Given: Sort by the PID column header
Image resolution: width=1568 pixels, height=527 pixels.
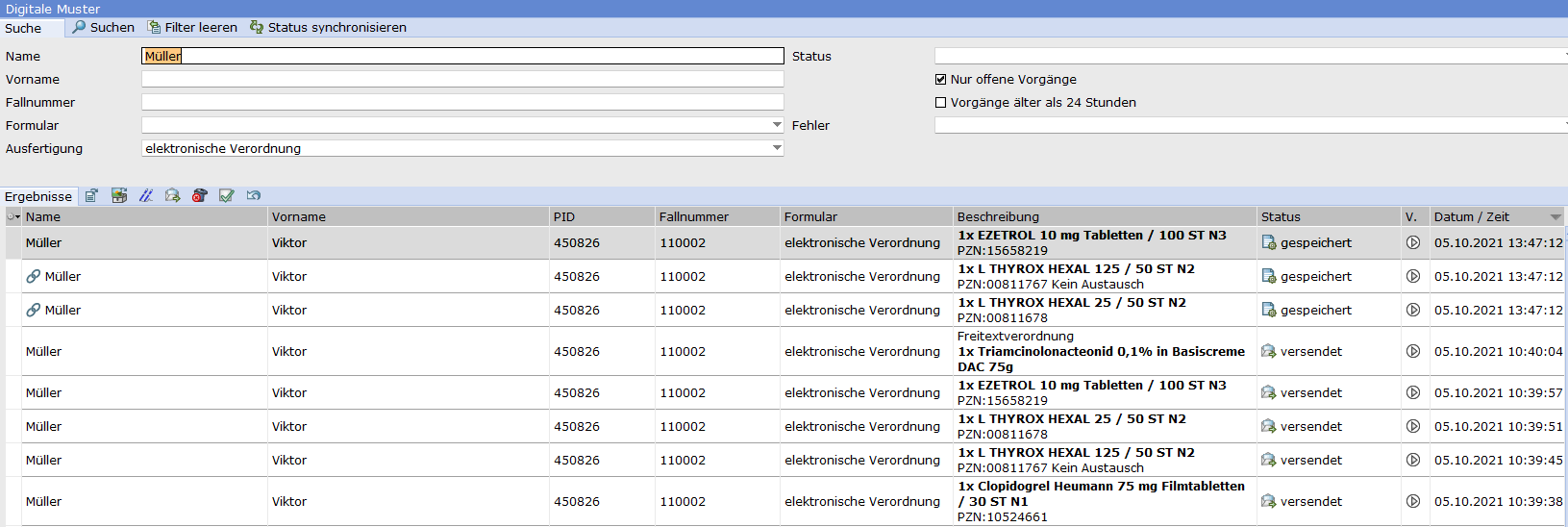Looking at the screenshot, I should coord(602,216).
